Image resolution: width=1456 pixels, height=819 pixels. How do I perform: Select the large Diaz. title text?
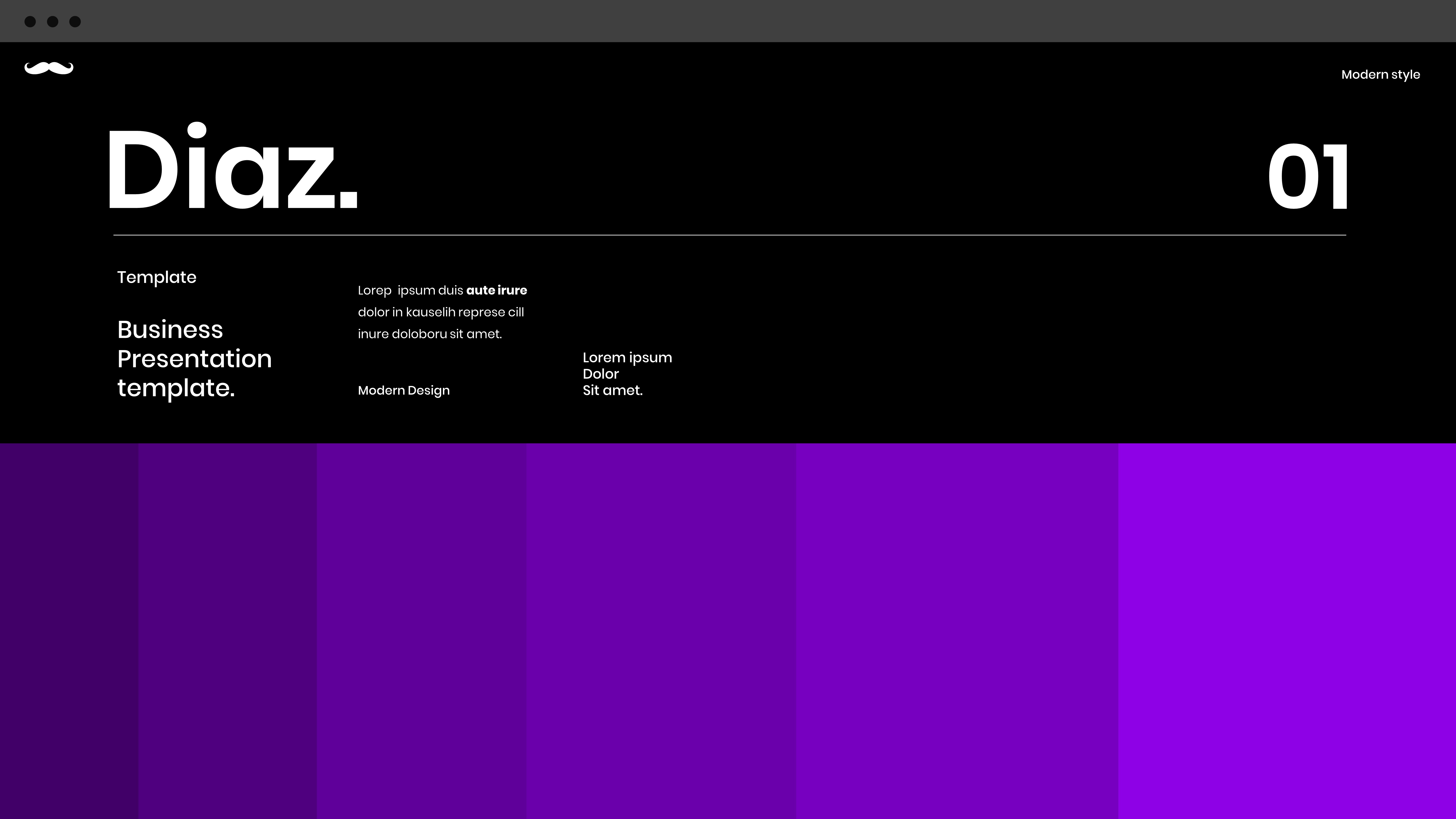[232, 169]
